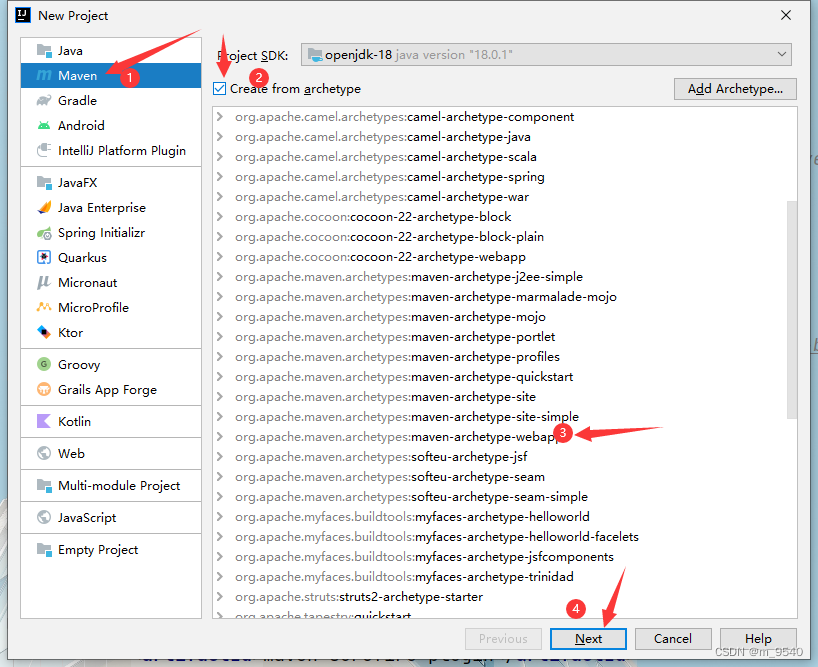Image resolution: width=818 pixels, height=667 pixels.
Task: Click the Groovy green G icon
Action: pyautogui.click(x=44, y=364)
